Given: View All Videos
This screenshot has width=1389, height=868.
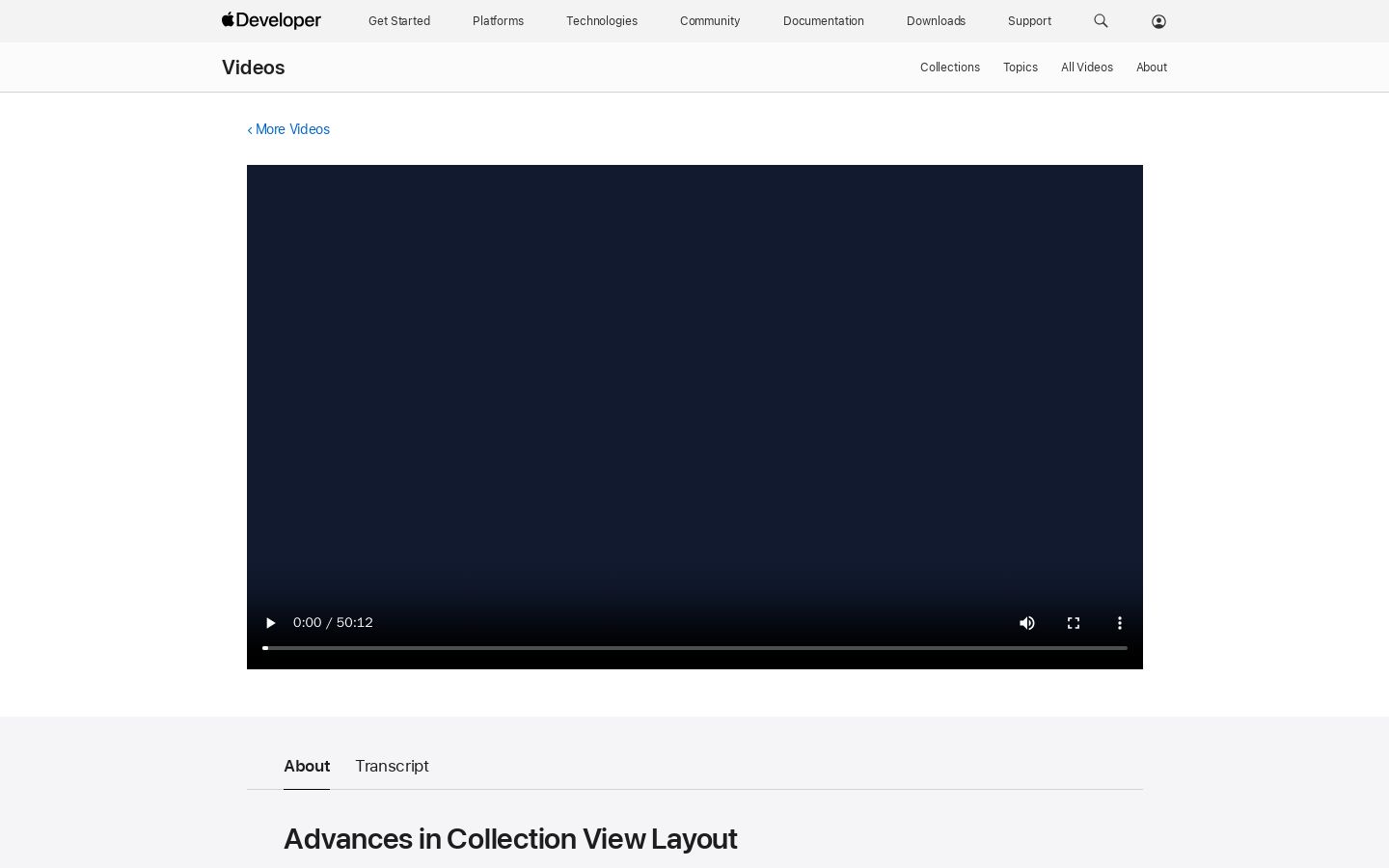Looking at the screenshot, I should tap(1087, 68).
